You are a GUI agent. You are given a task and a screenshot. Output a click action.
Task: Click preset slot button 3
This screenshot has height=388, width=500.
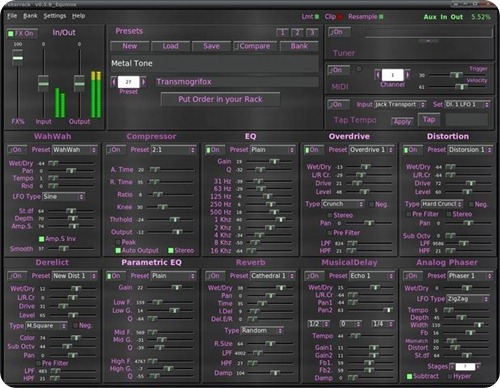point(312,33)
